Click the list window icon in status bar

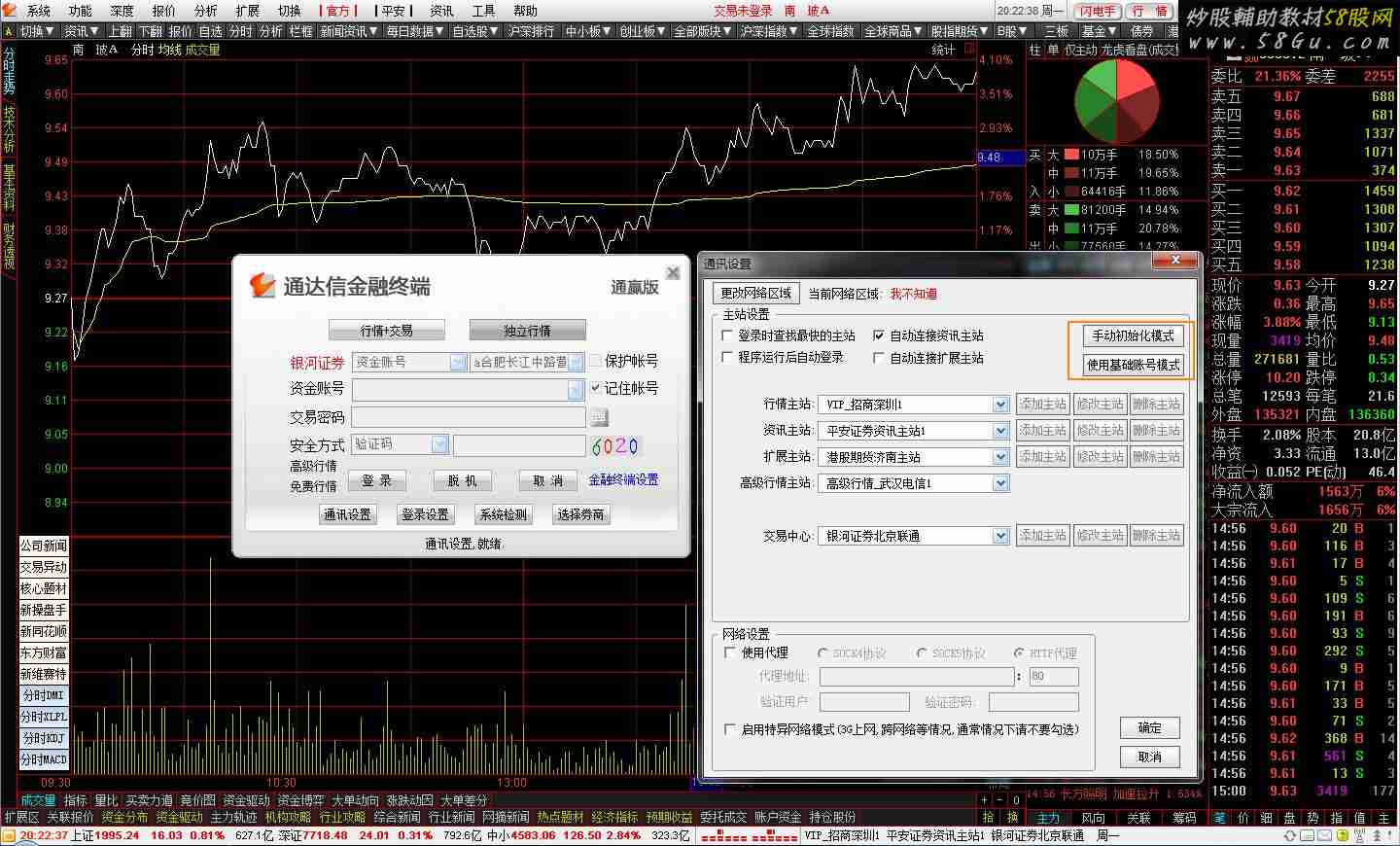pyautogui.click(x=1307, y=836)
